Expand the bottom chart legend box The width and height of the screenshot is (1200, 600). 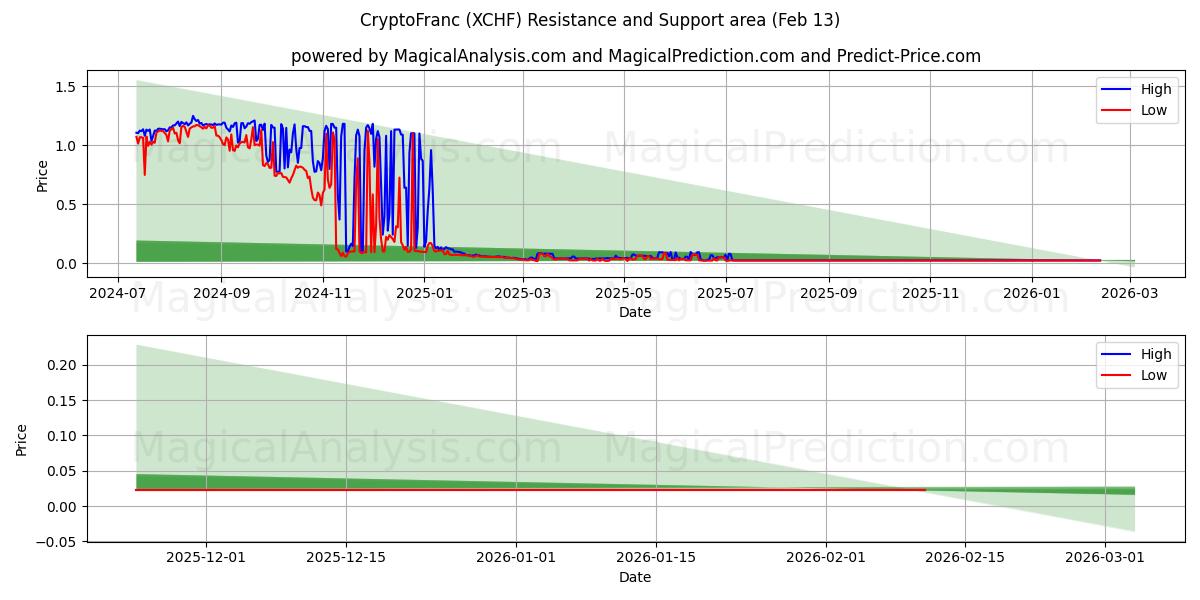[1135, 365]
